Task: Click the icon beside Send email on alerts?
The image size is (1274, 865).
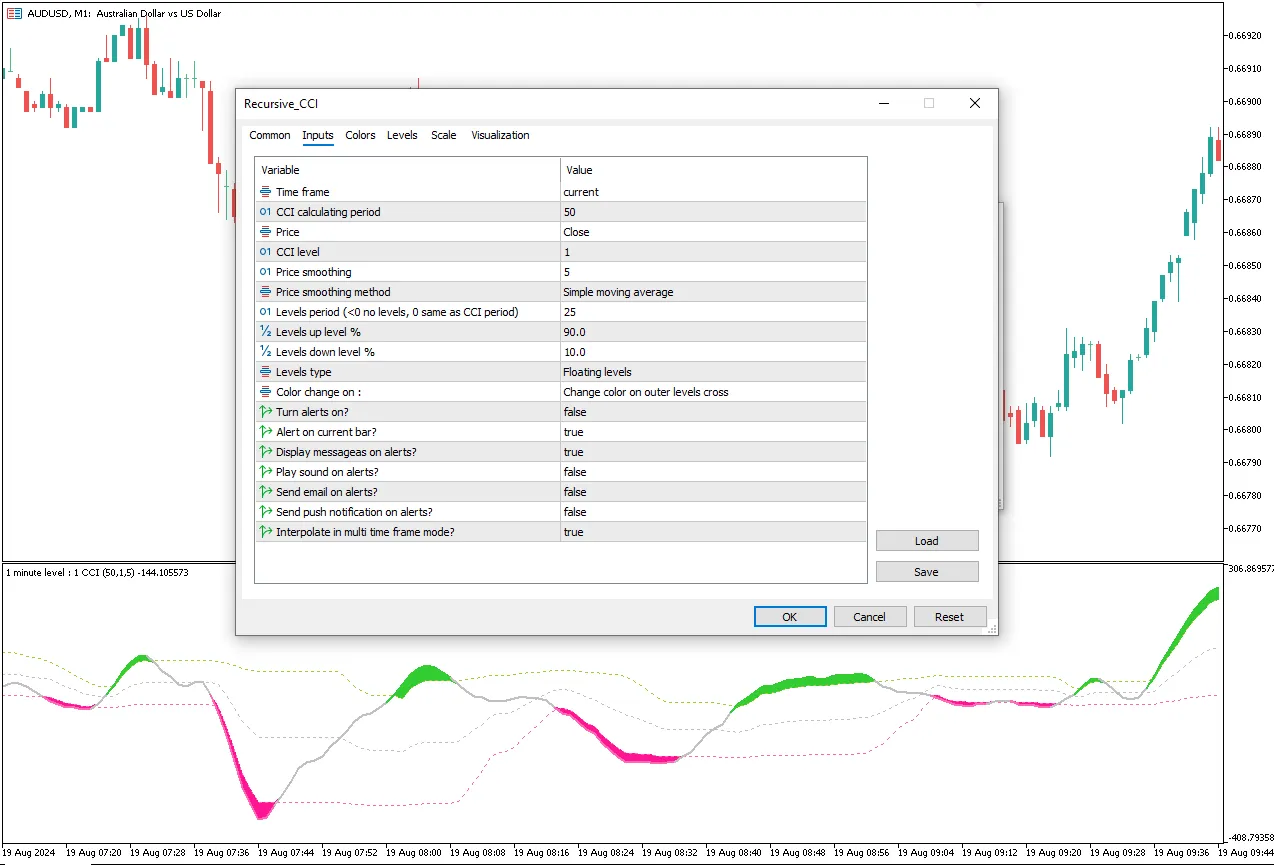Action: coord(265,492)
